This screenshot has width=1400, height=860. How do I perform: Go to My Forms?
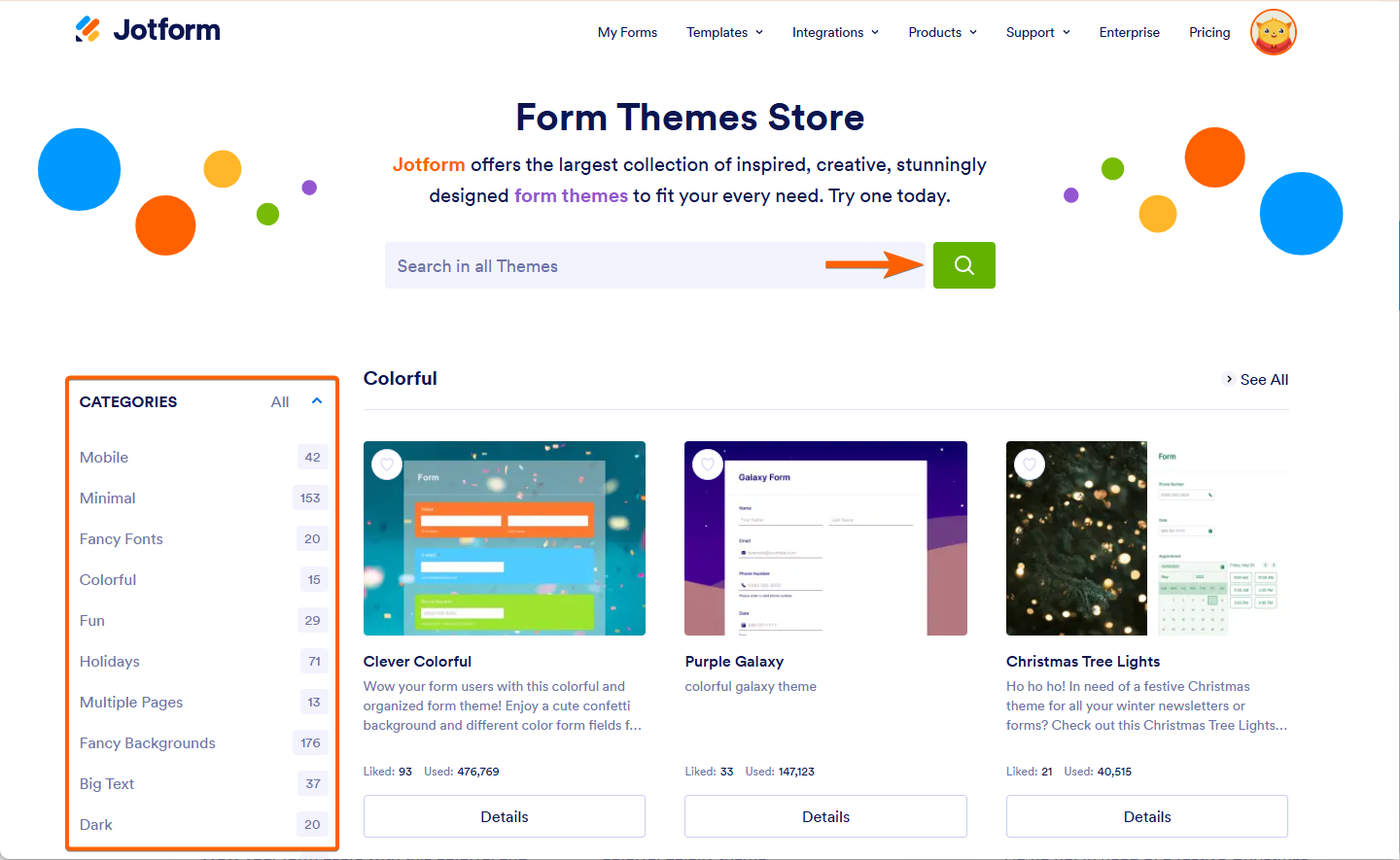627,32
